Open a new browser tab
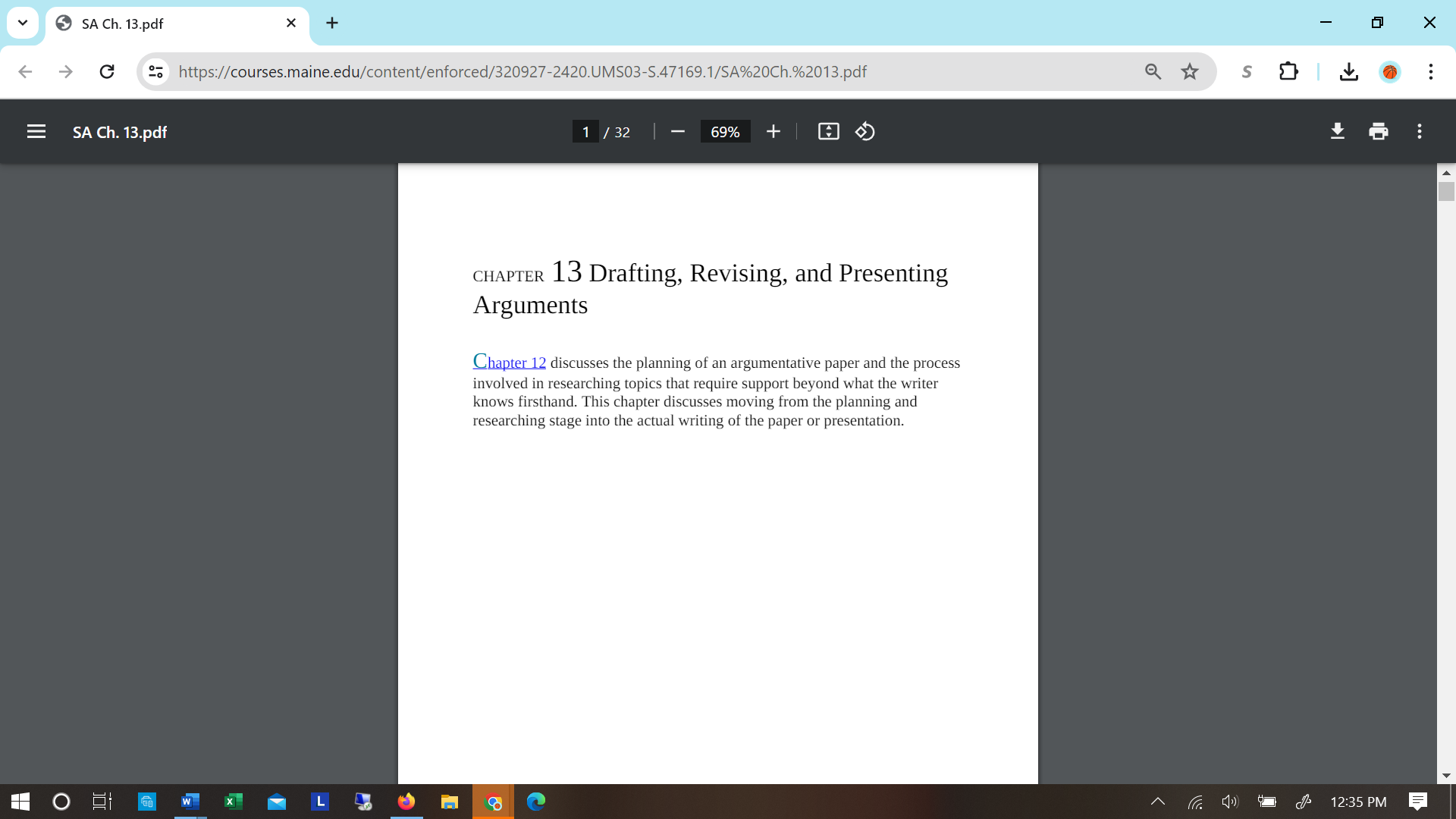This screenshot has width=1456, height=819. [x=332, y=23]
